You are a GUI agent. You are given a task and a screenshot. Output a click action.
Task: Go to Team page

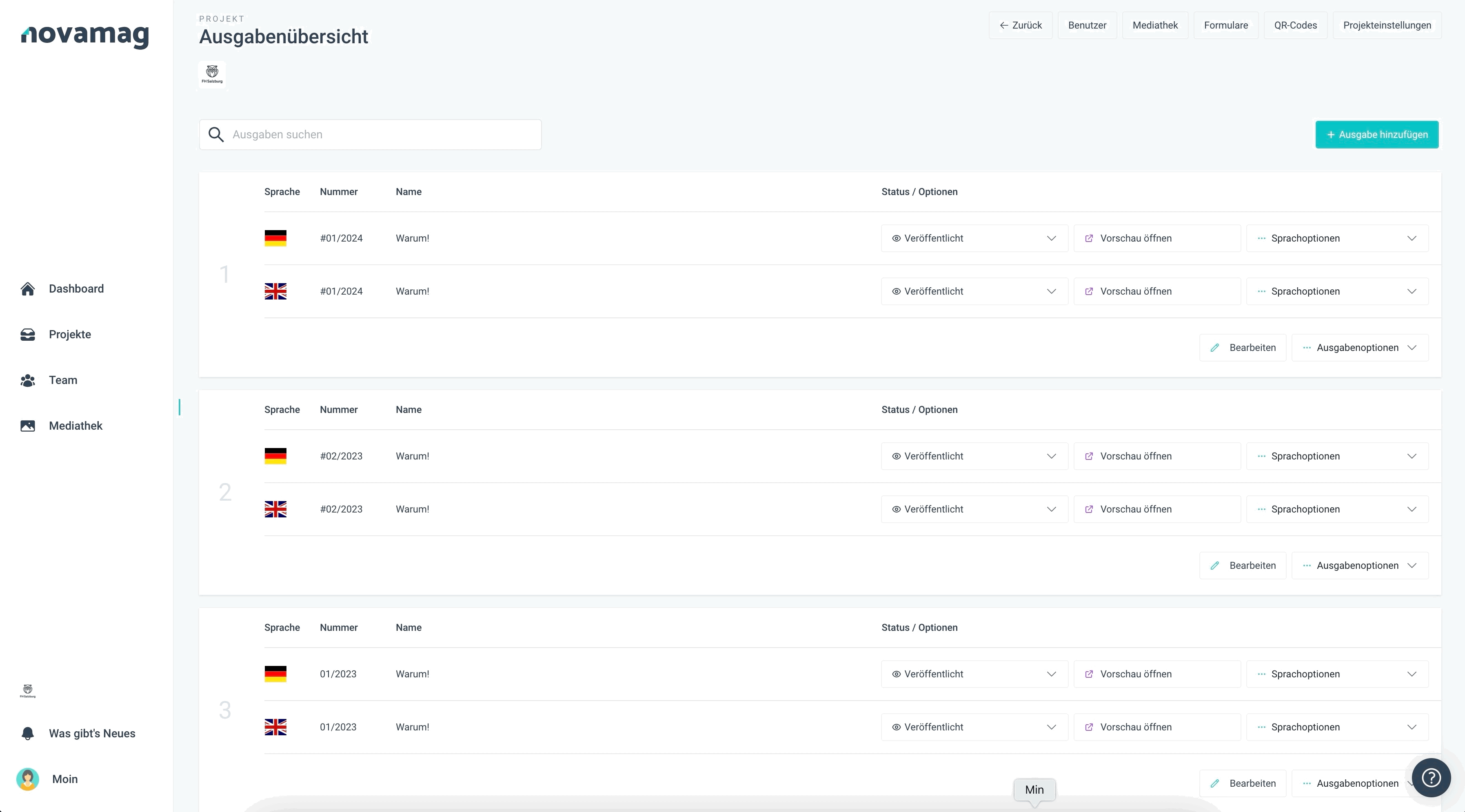pos(49,380)
